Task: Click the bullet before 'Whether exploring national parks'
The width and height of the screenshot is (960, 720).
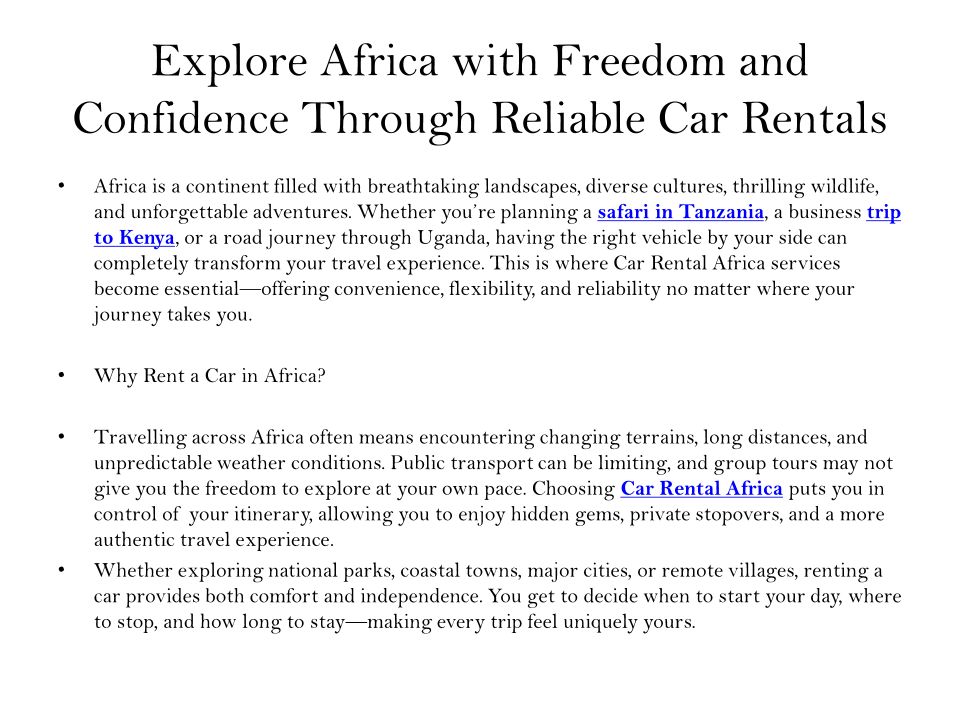Action: coord(61,570)
